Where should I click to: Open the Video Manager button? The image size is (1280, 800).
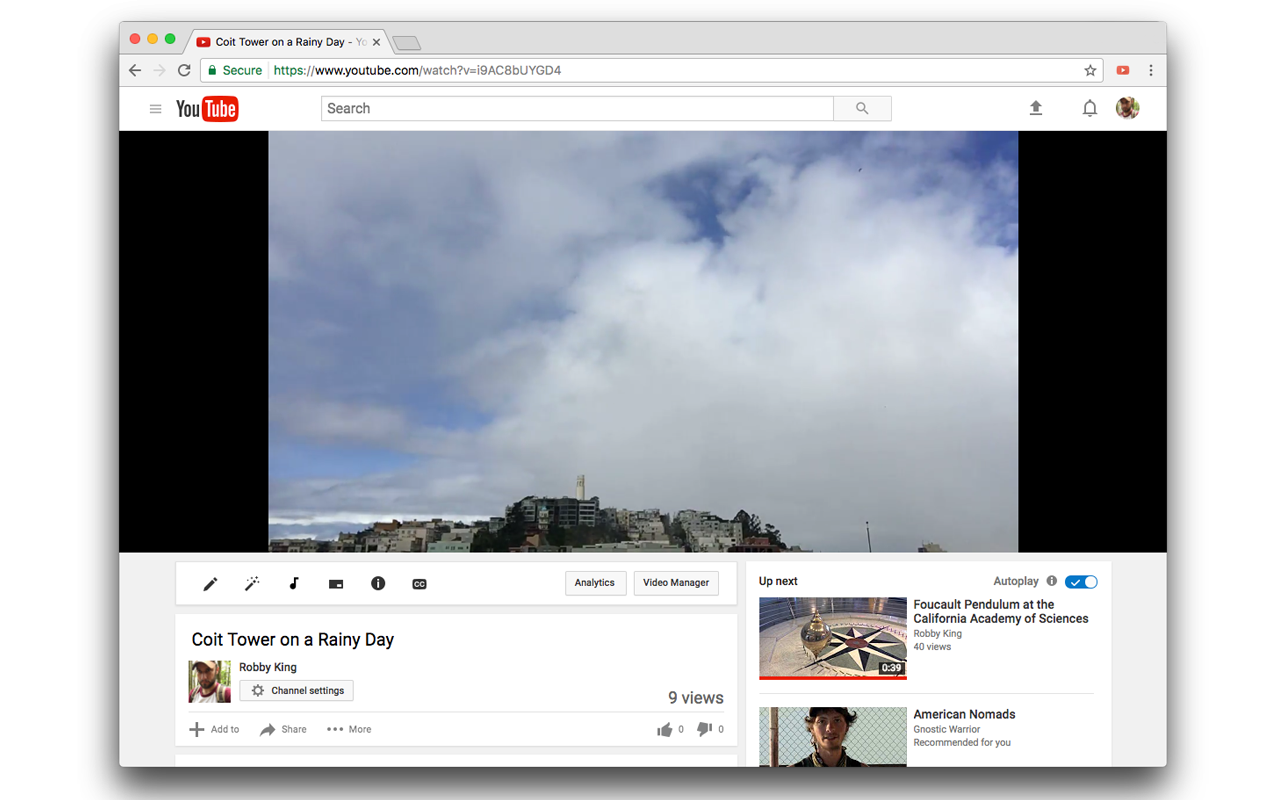point(676,583)
